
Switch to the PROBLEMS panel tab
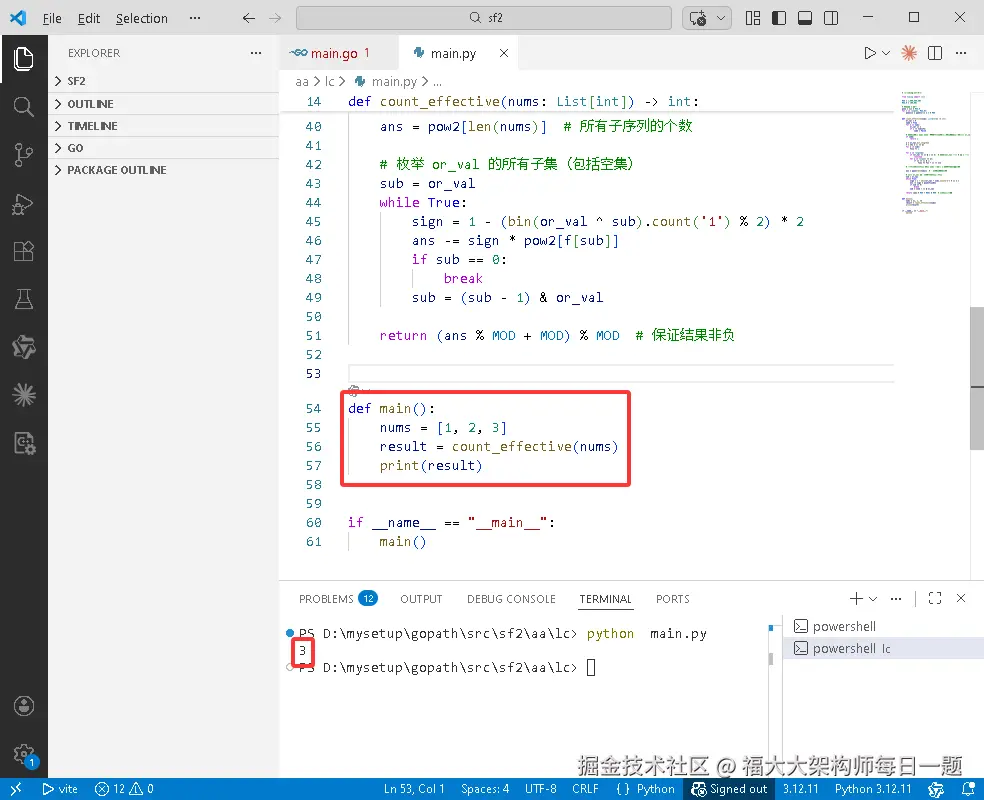[x=337, y=599]
